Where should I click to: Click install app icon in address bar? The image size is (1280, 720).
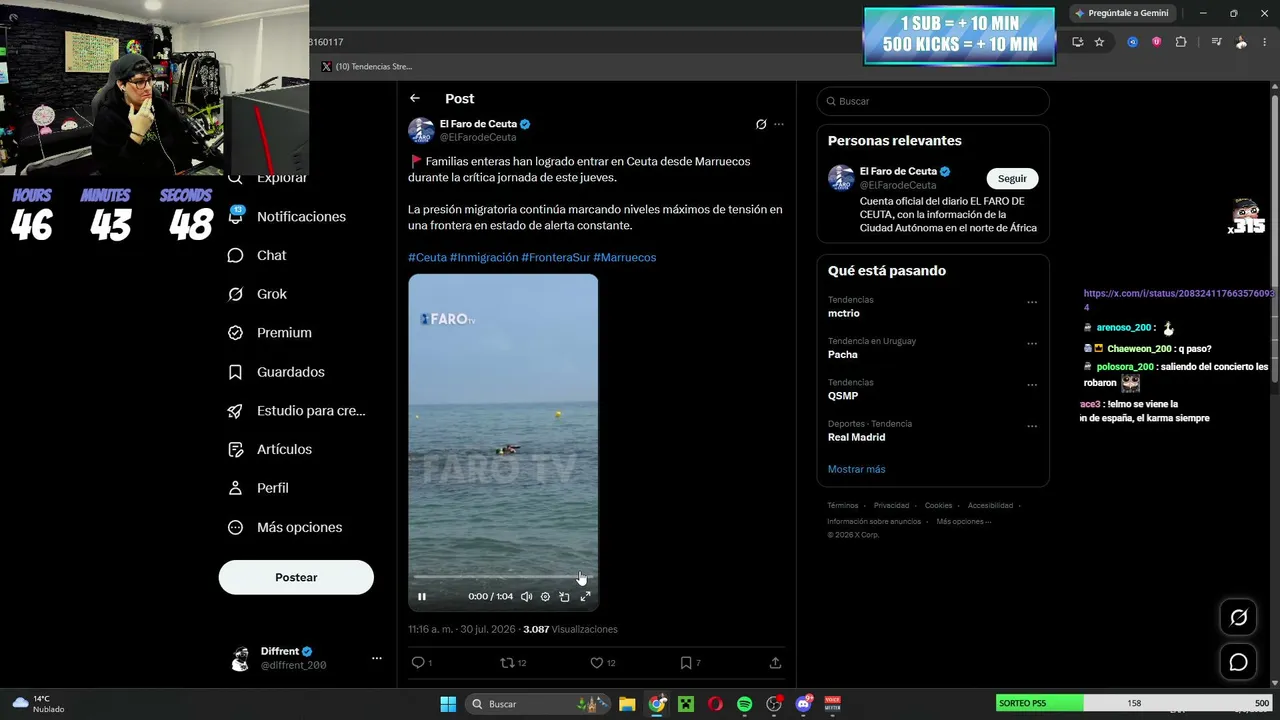click(1077, 42)
